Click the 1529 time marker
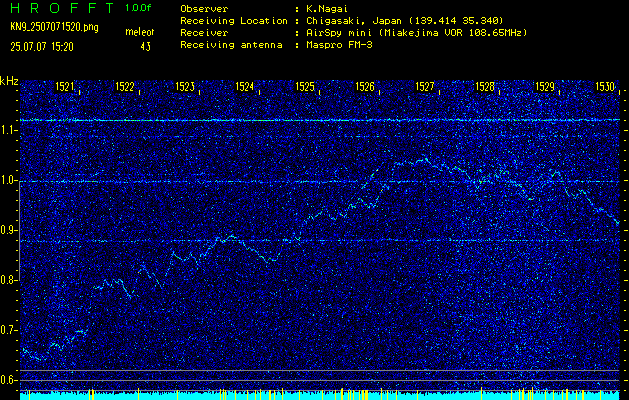The width and height of the screenshot is (629, 400). tap(545, 87)
